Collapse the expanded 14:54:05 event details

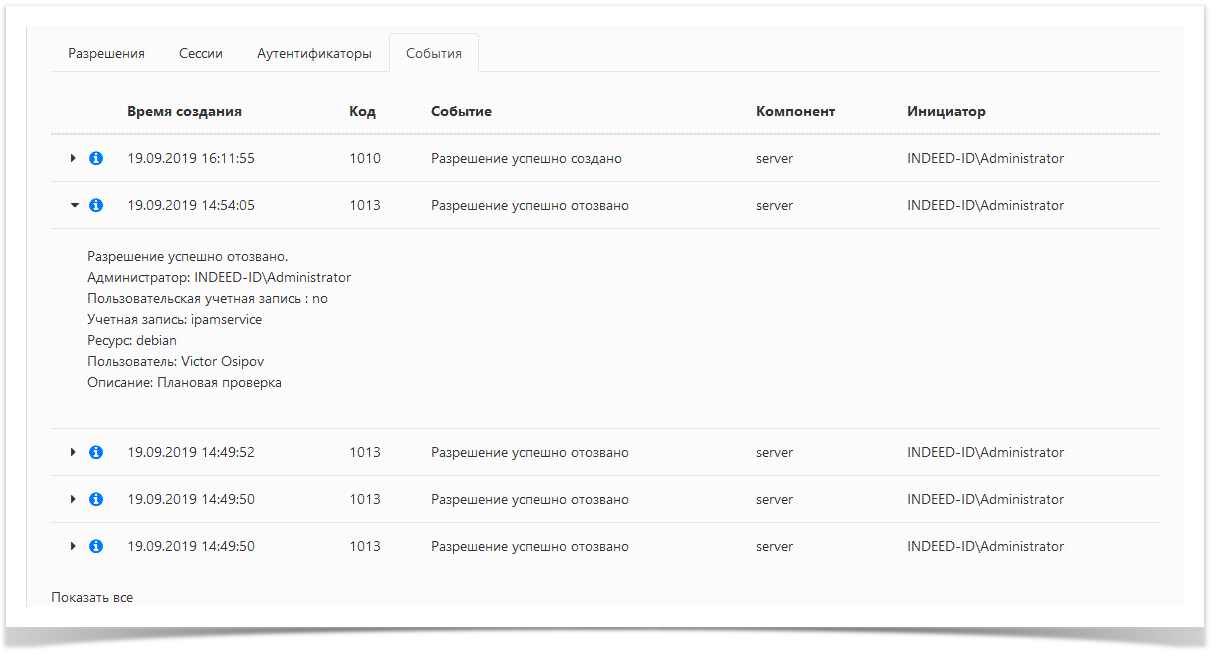(73, 205)
